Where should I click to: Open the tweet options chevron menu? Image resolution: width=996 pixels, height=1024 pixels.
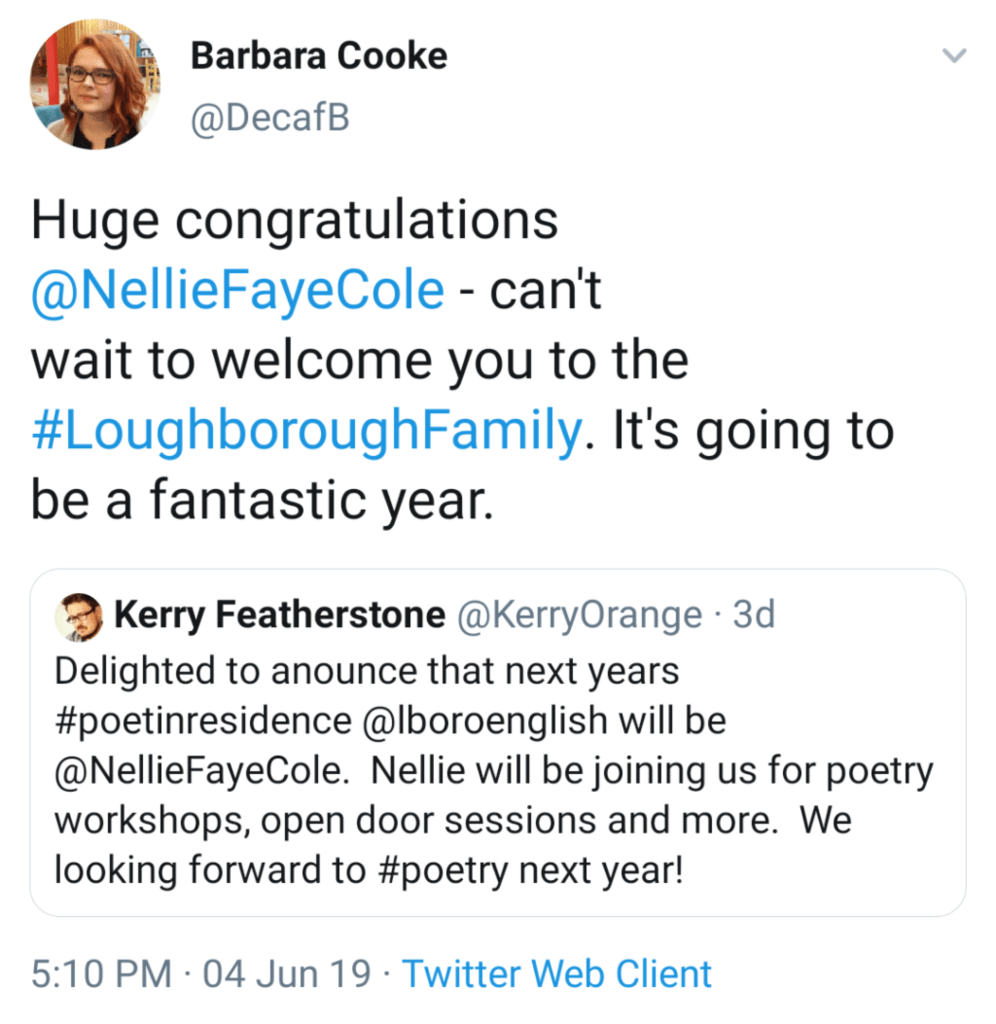tap(955, 57)
